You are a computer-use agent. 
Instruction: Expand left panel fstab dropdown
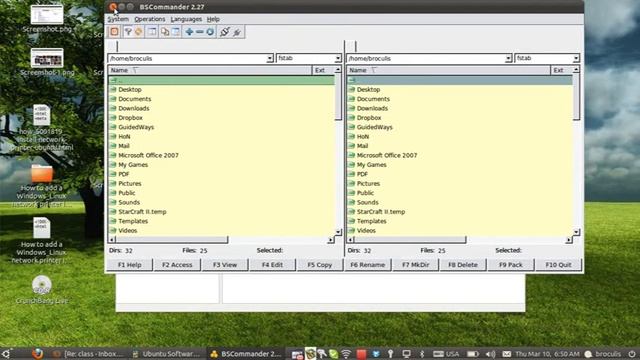(x=338, y=58)
